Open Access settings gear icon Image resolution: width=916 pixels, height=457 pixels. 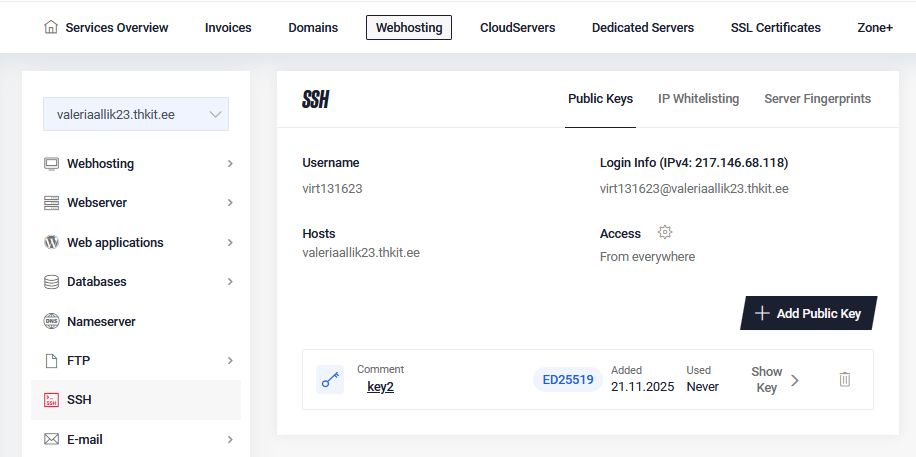[x=665, y=232]
